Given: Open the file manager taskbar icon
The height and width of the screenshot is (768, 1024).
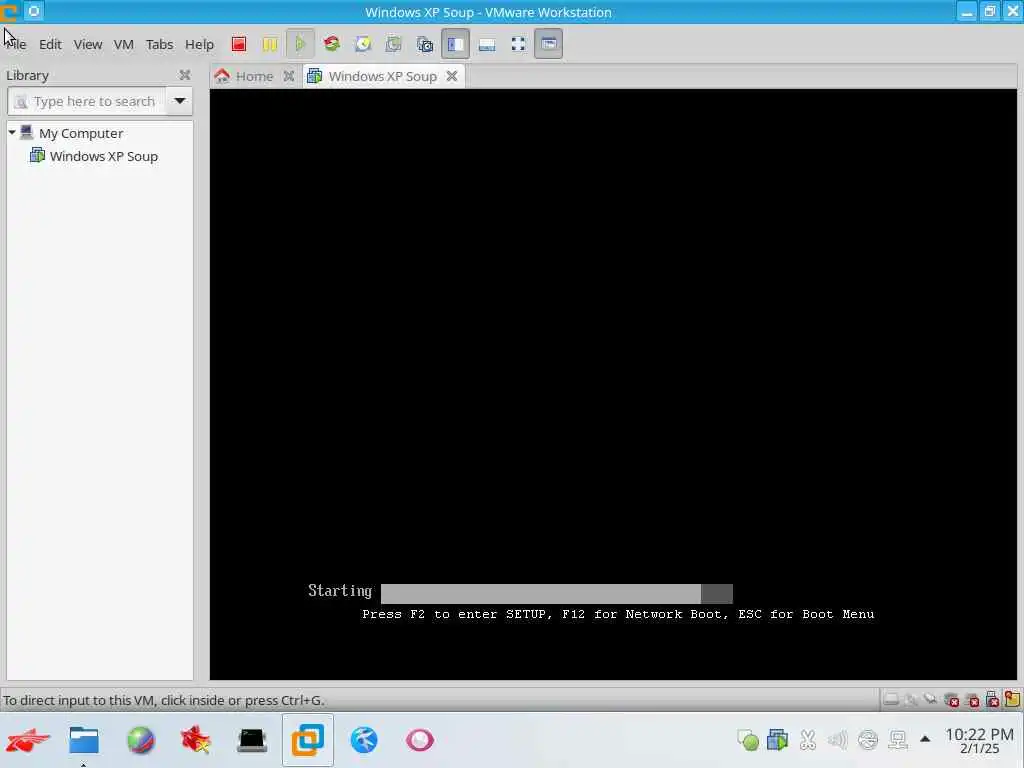Looking at the screenshot, I should 84,740.
